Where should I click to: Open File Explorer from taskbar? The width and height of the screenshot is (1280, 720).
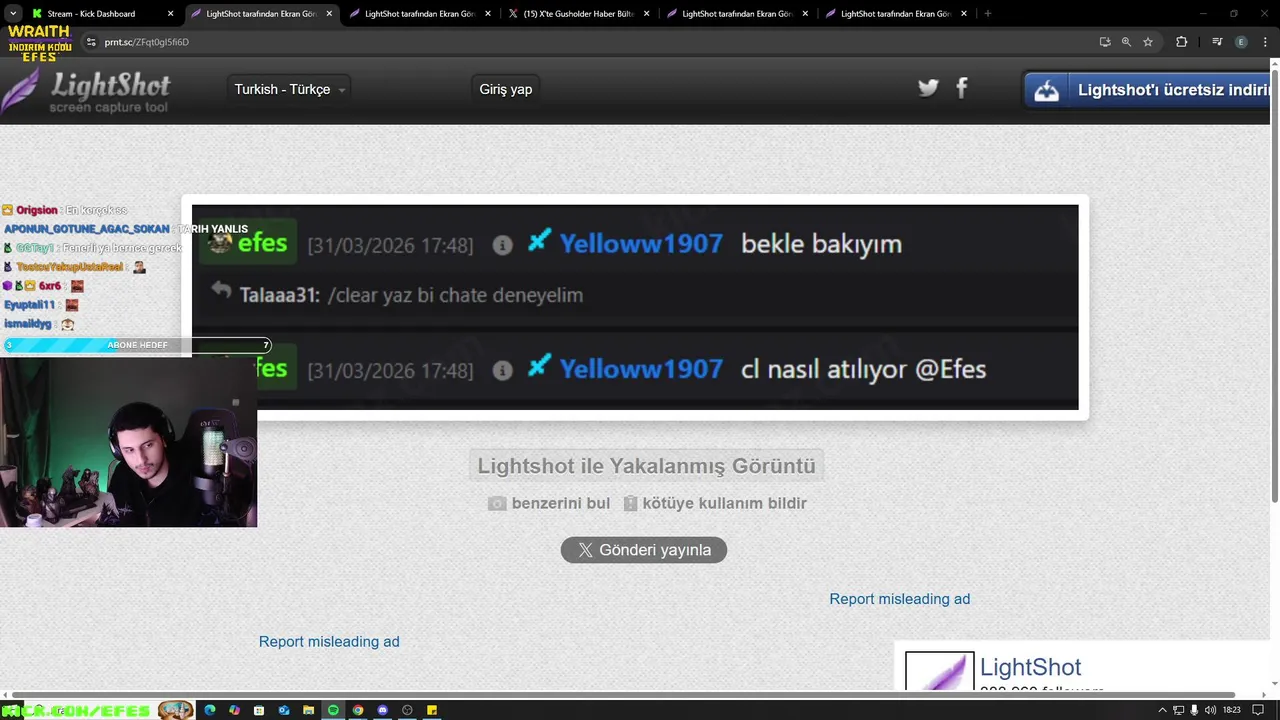click(x=309, y=710)
